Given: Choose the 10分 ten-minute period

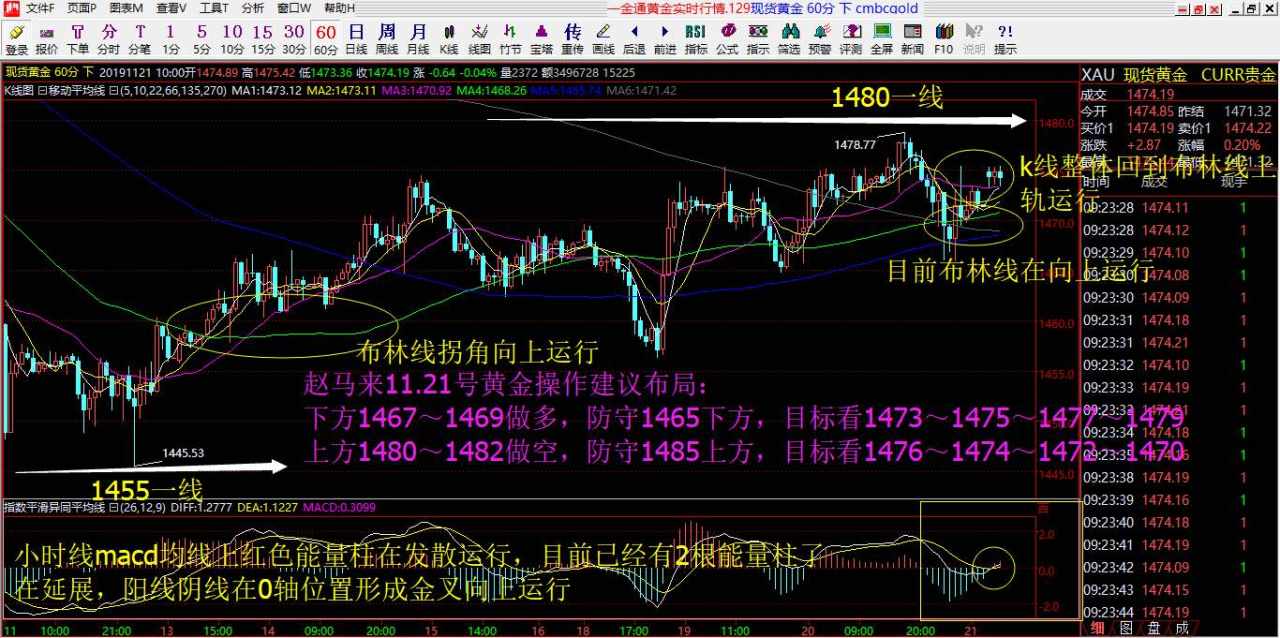Looking at the screenshot, I should point(232,39).
